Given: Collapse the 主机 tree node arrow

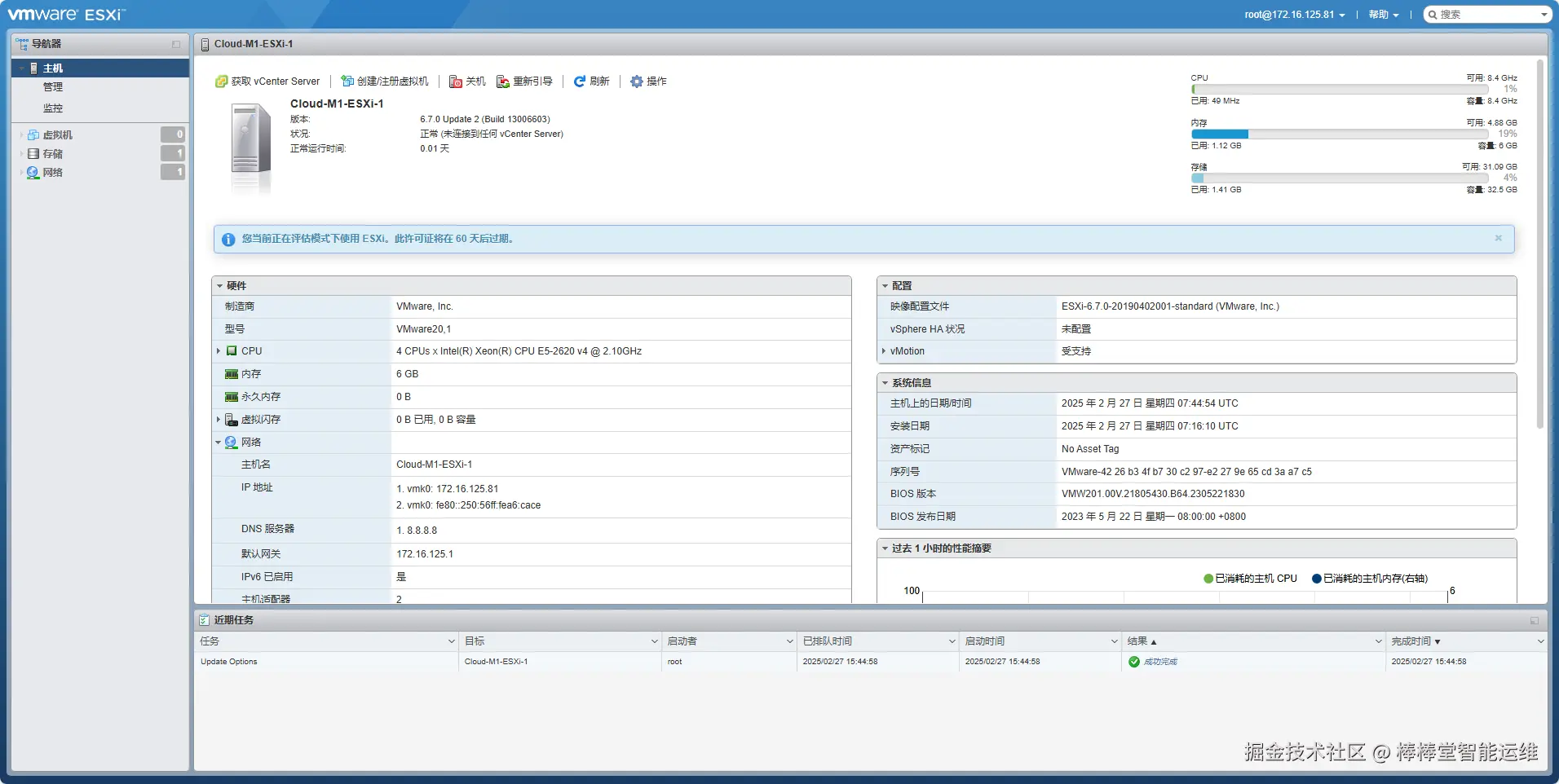Looking at the screenshot, I should click(21, 68).
